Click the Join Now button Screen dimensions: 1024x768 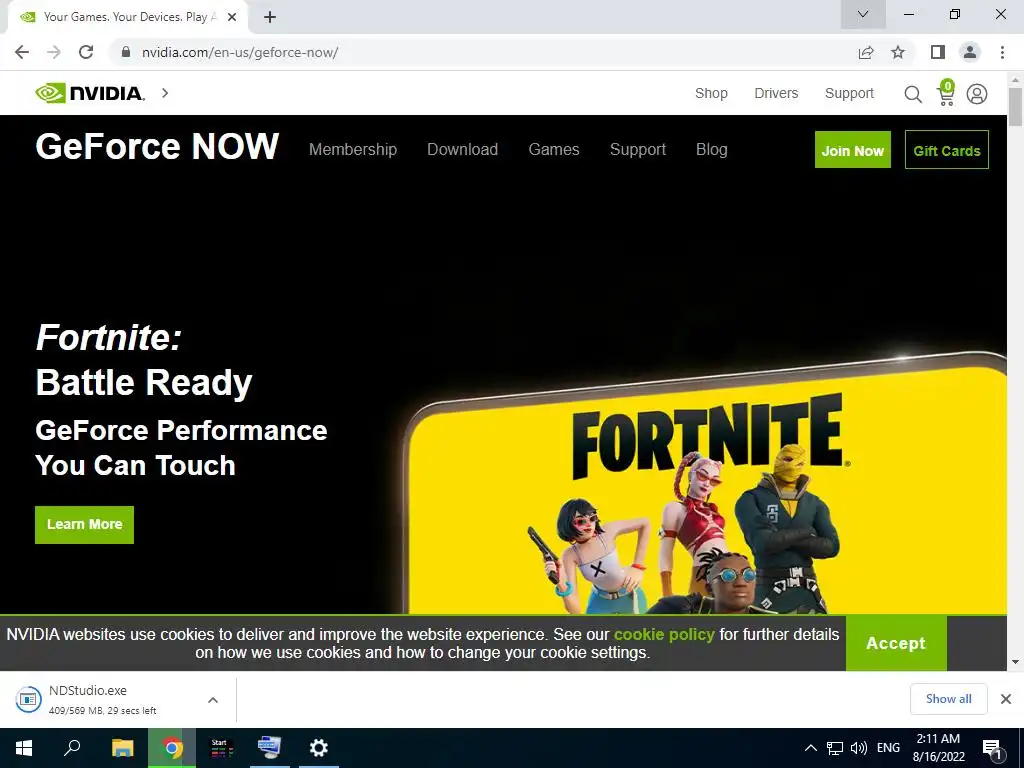(852, 150)
